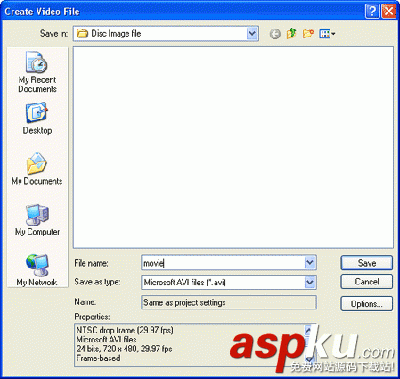Expand the Save in folder dropdown
Viewport: 400px width, 379px height.
tap(252, 33)
